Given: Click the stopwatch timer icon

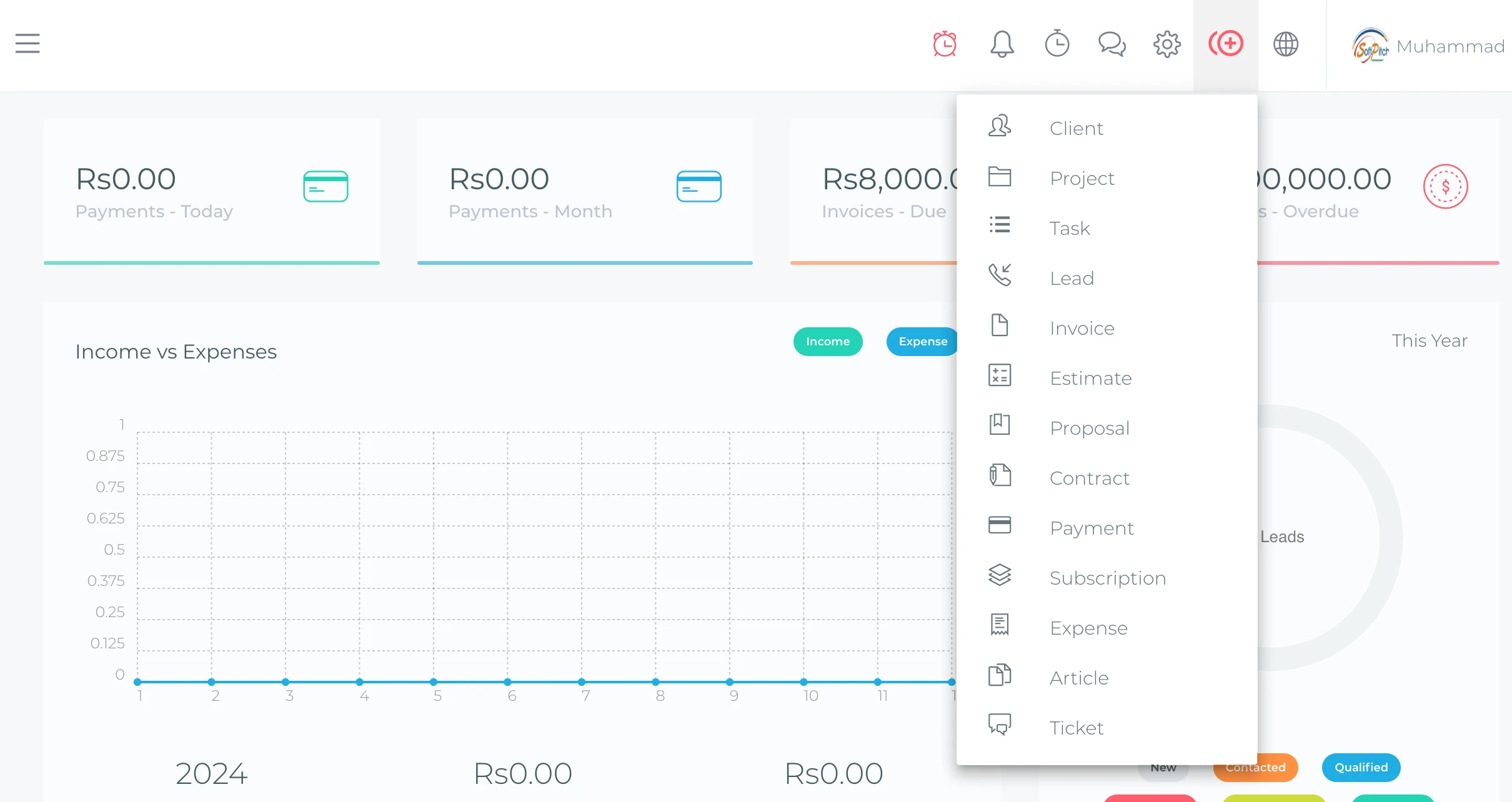Looking at the screenshot, I should pos(1057,44).
